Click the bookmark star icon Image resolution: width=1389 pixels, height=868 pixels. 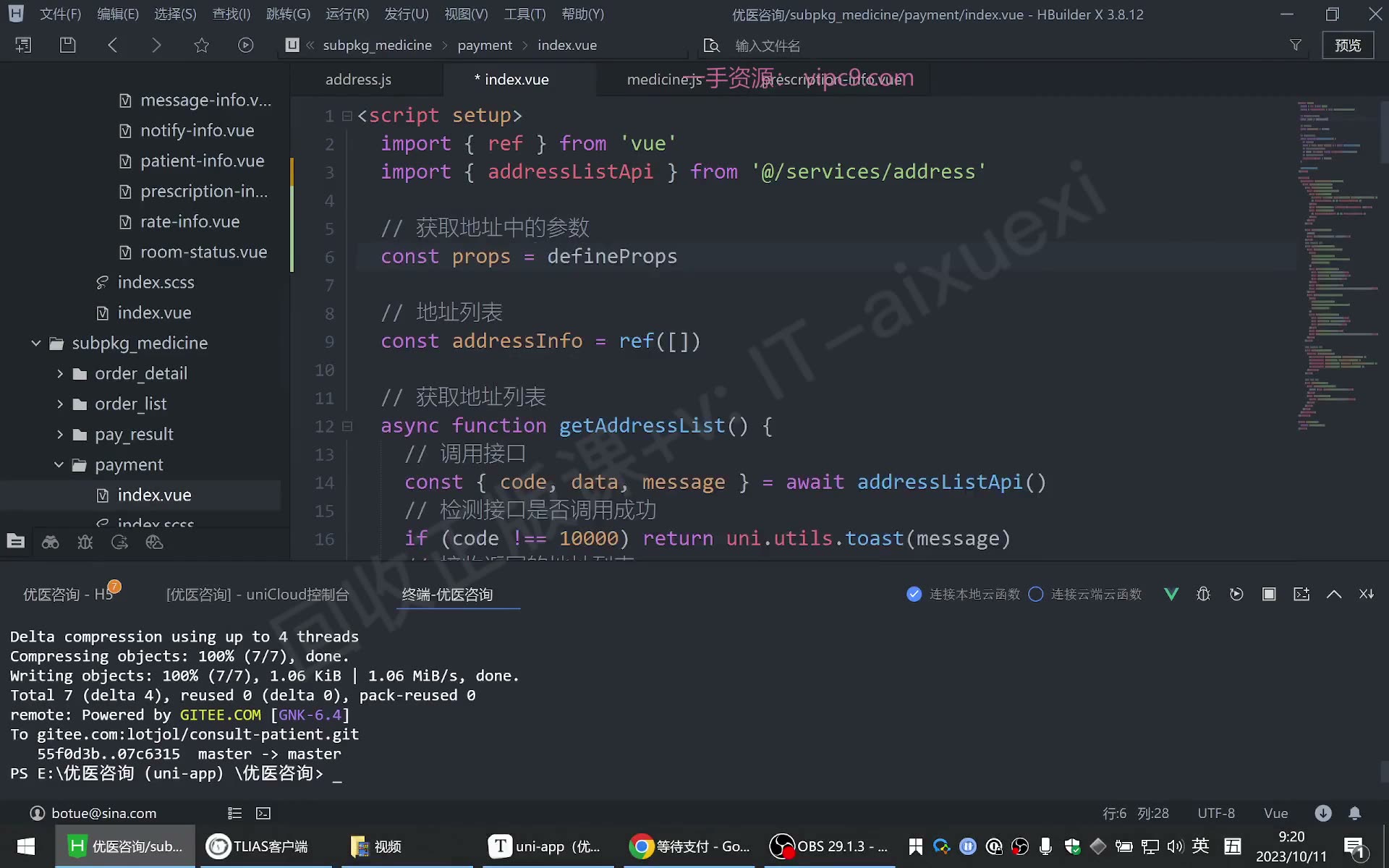[201, 45]
